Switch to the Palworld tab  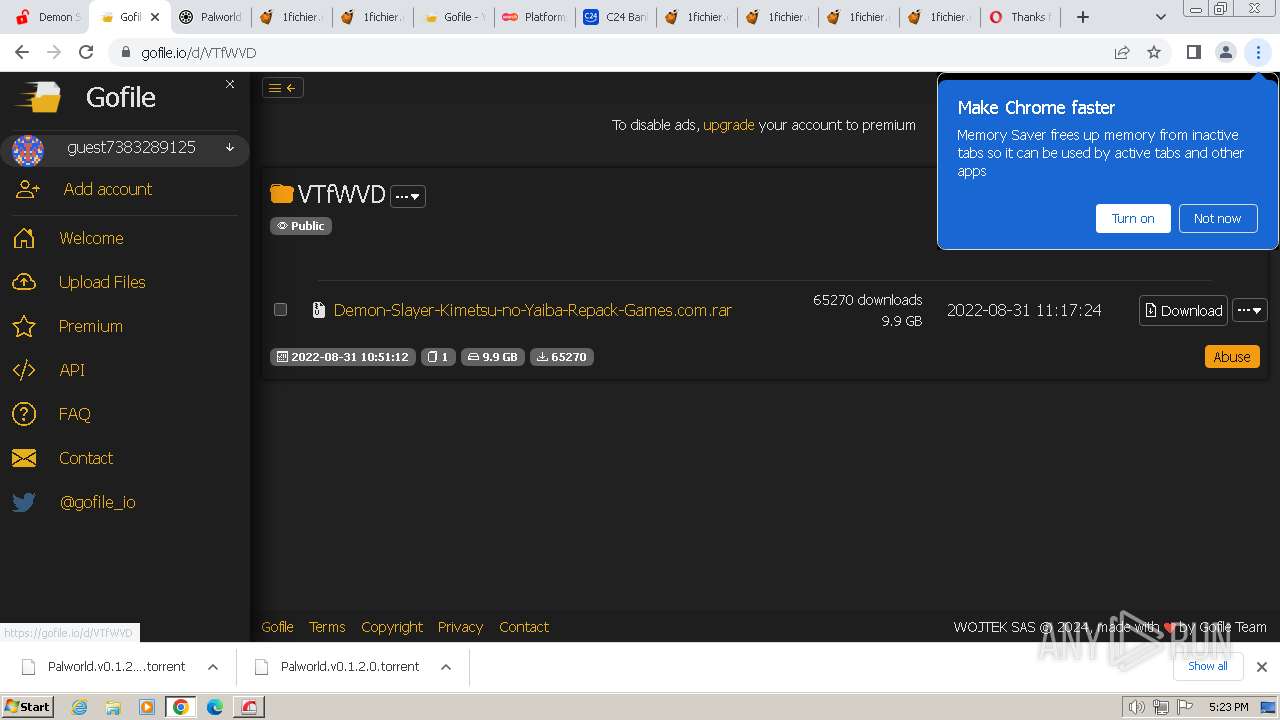pyautogui.click(x=210, y=17)
